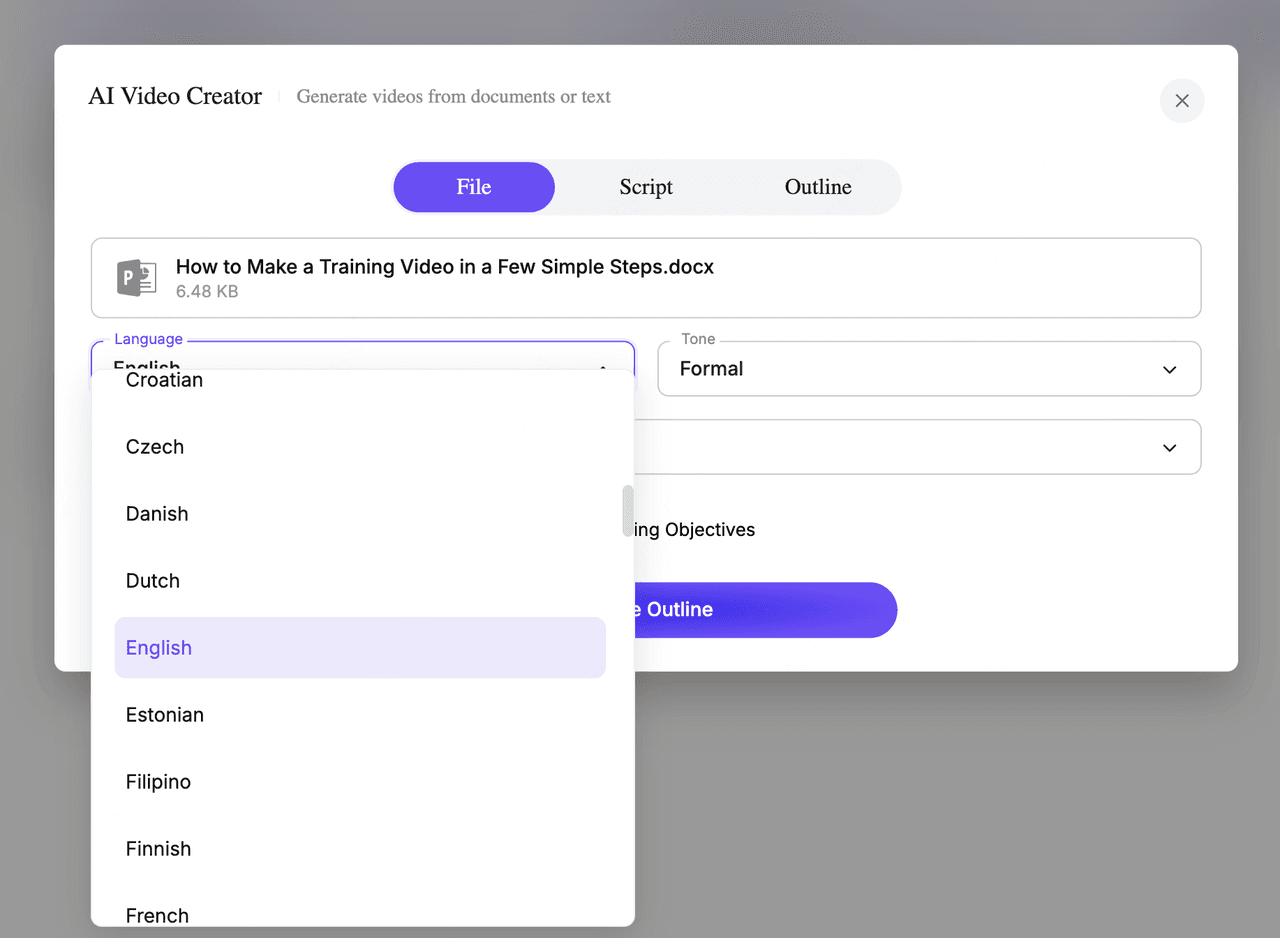This screenshot has width=1280, height=938.
Task: Click the document file type icon
Action: pos(136,277)
